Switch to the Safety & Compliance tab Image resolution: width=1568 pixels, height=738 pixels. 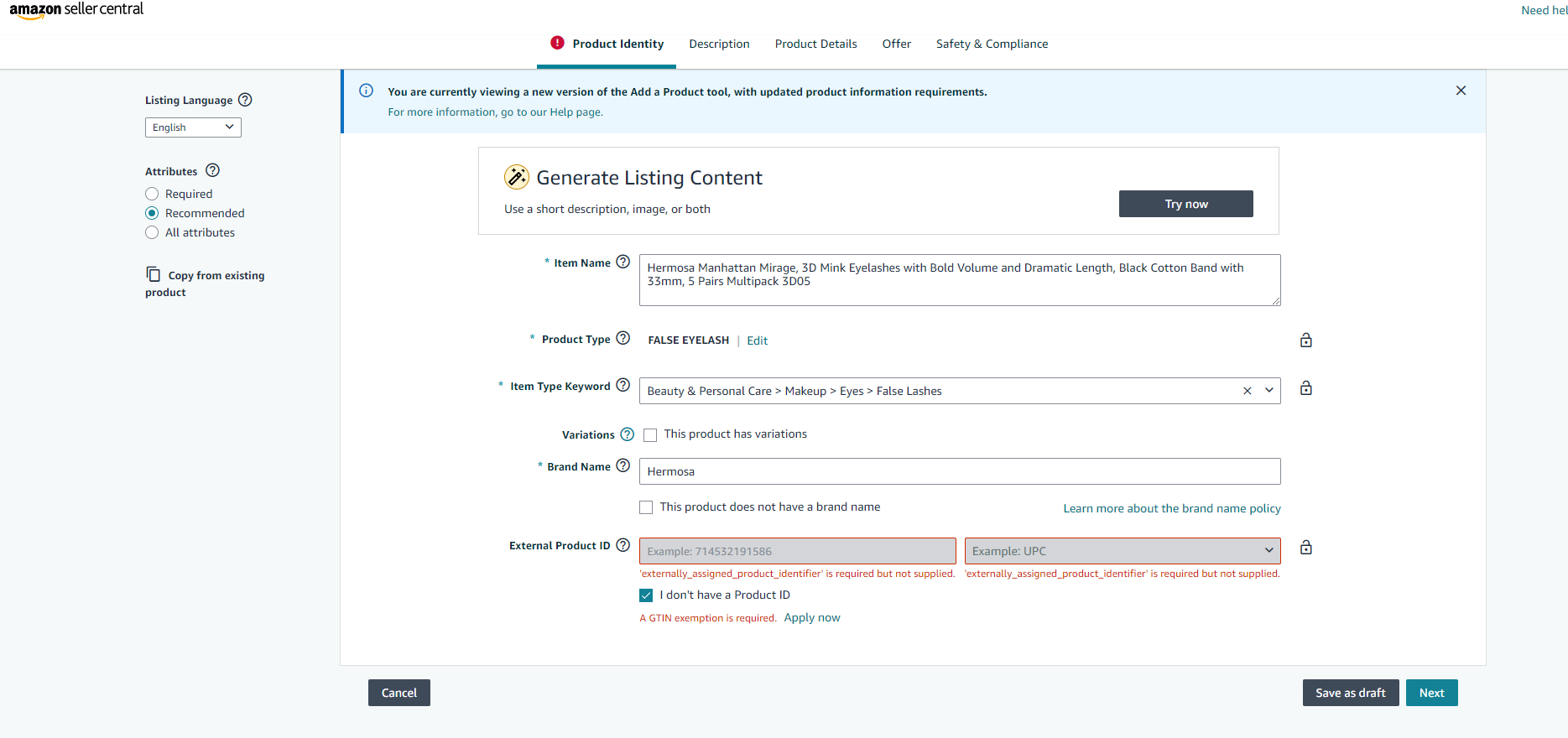click(x=992, y=44)
